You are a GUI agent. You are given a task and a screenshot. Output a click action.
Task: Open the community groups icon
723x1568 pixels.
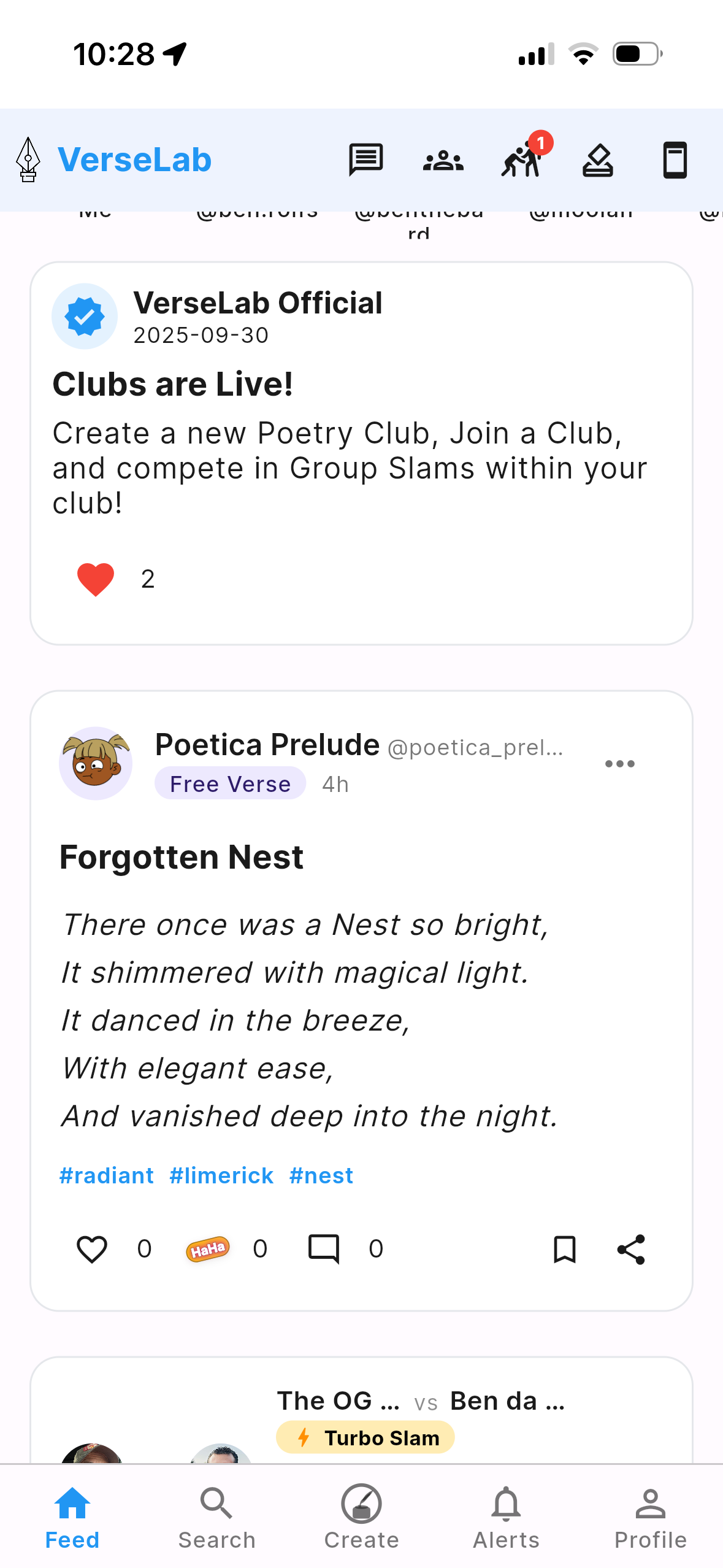pos(443,159)
